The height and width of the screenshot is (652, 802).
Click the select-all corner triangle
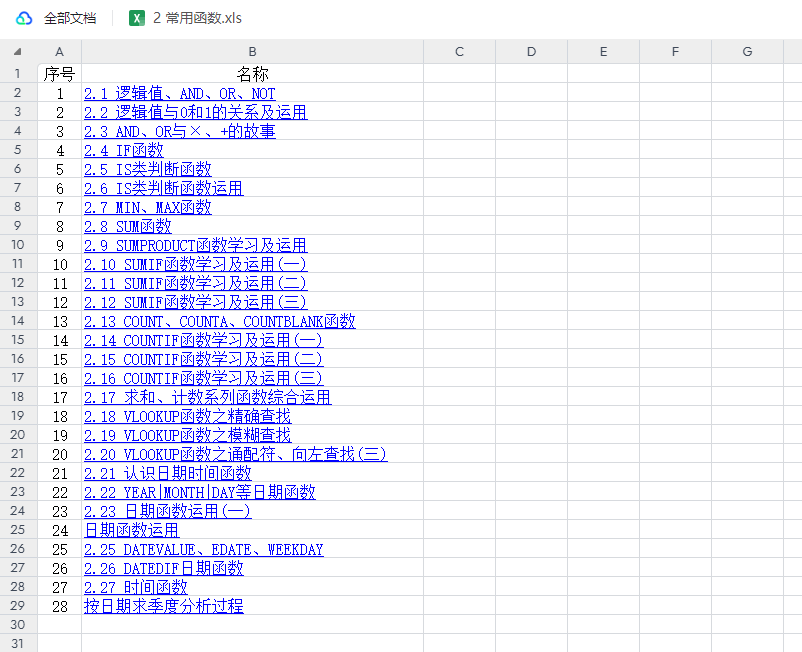click(x=18, y=52)
